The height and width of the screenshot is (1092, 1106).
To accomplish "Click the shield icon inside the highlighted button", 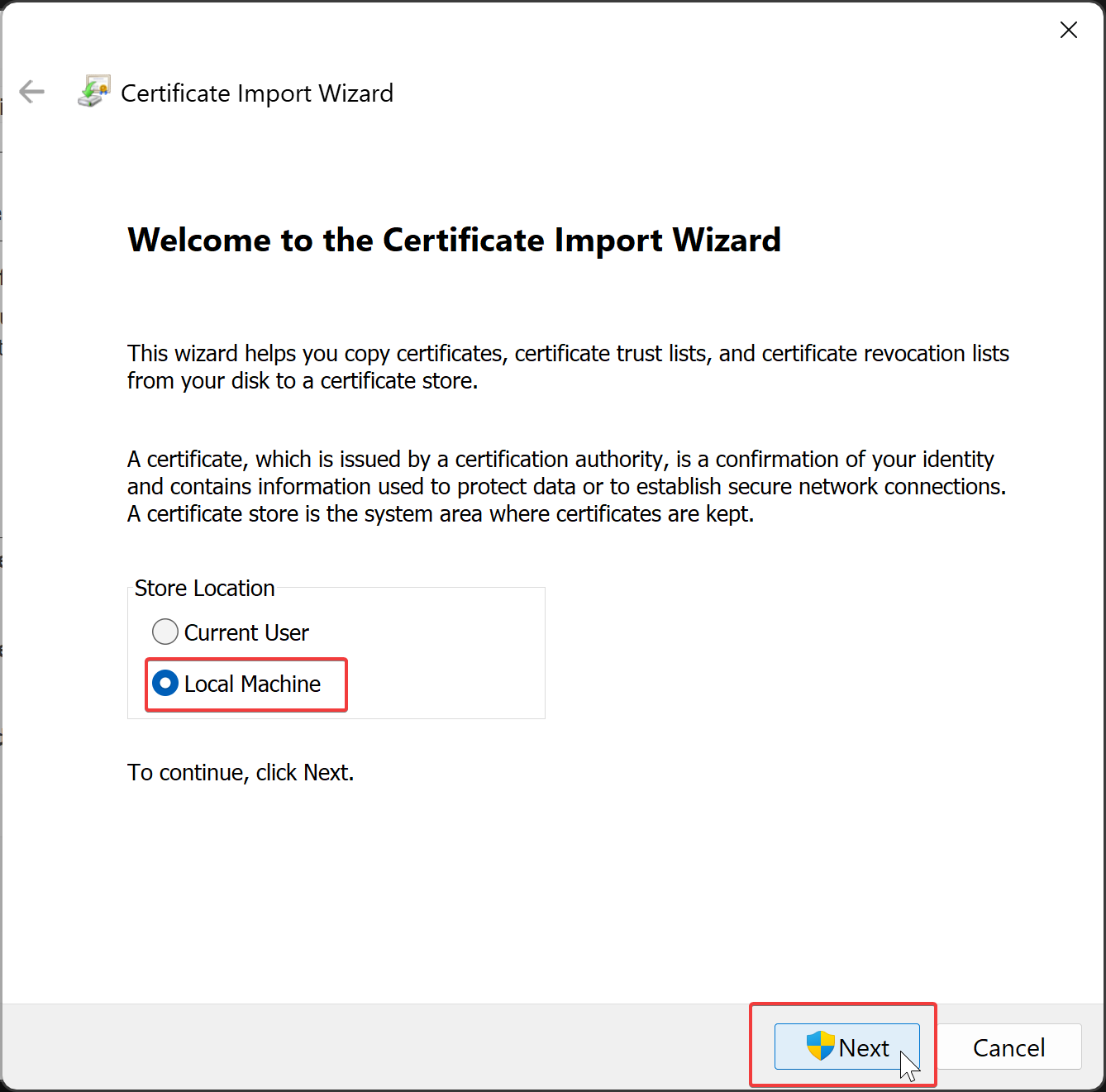I will tap(822, 1046).
